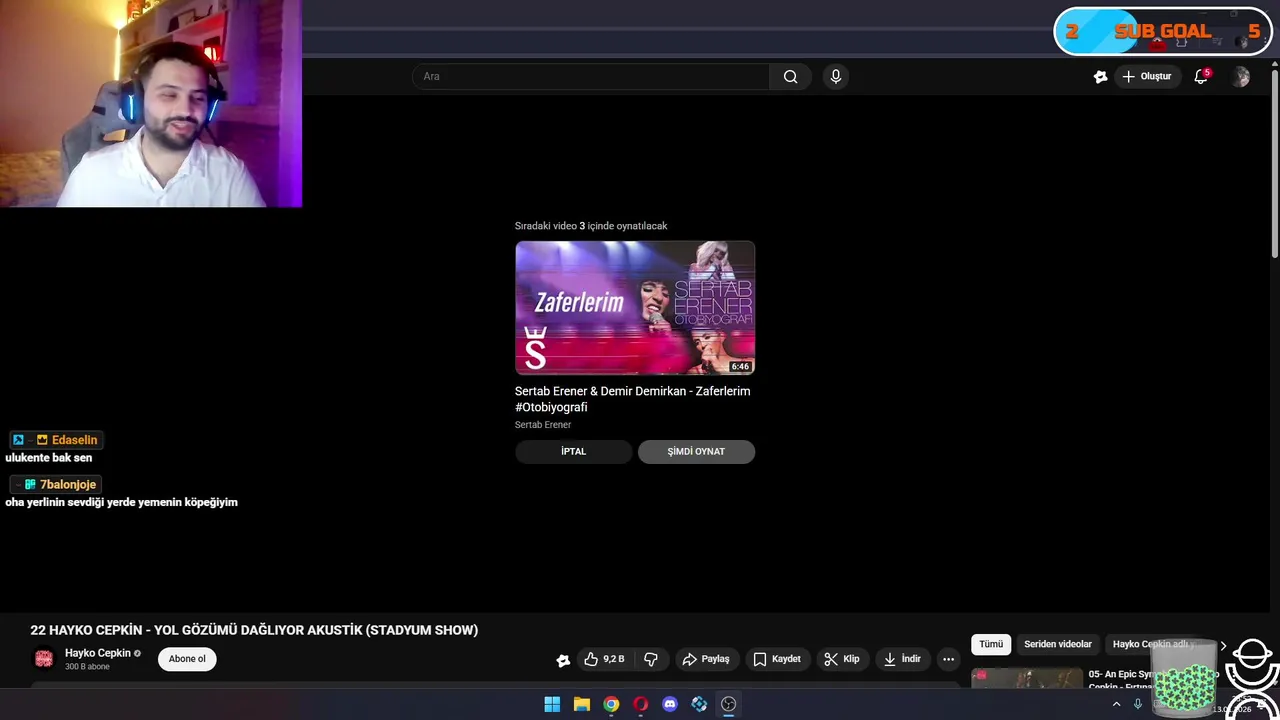Select the Seriden videolar chip
Viewport: 1280px width, 720px height.
click(x=1058, y=644)
